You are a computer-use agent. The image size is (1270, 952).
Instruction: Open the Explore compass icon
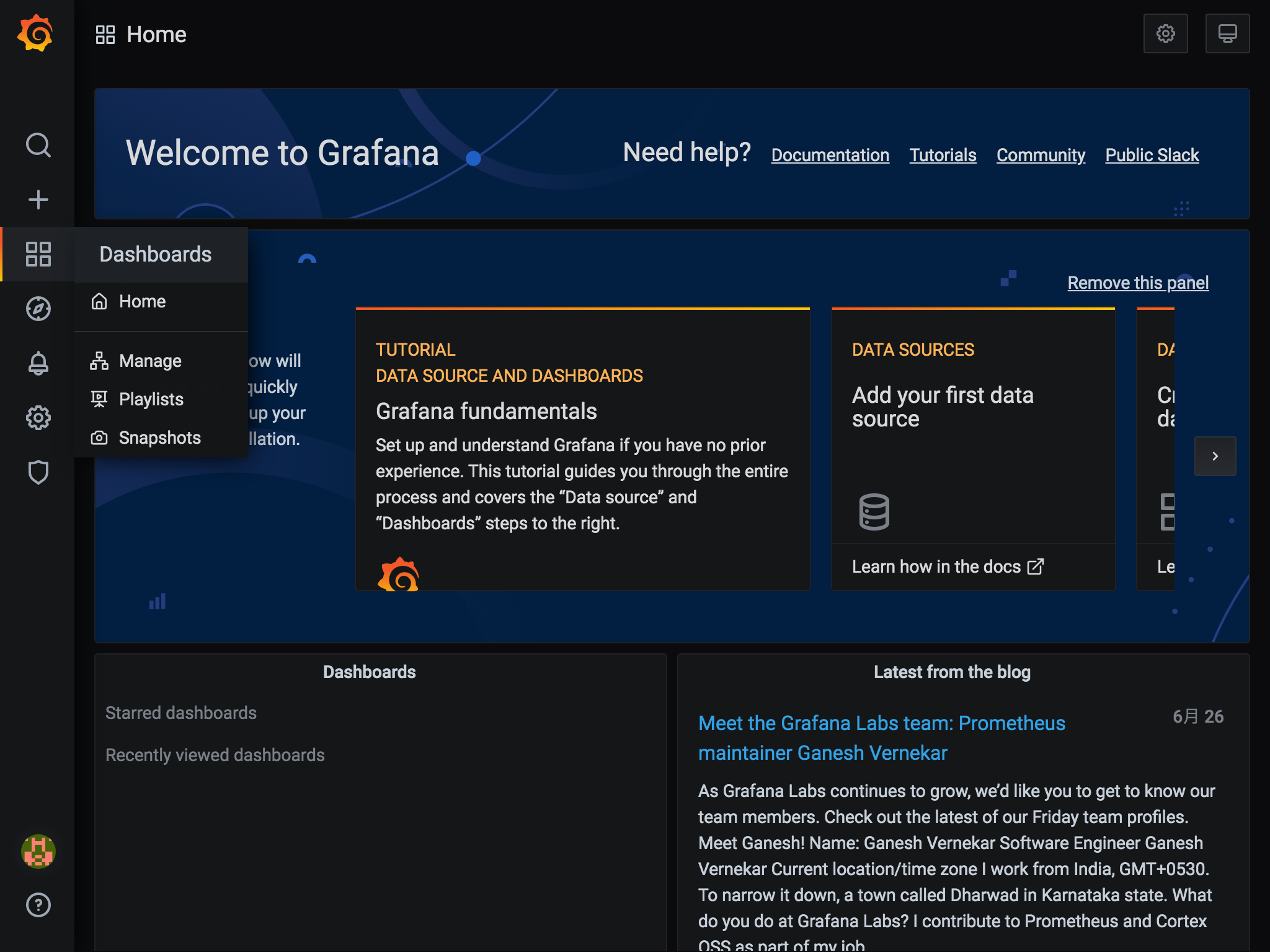pyautogui.click(x=38, y=309)
